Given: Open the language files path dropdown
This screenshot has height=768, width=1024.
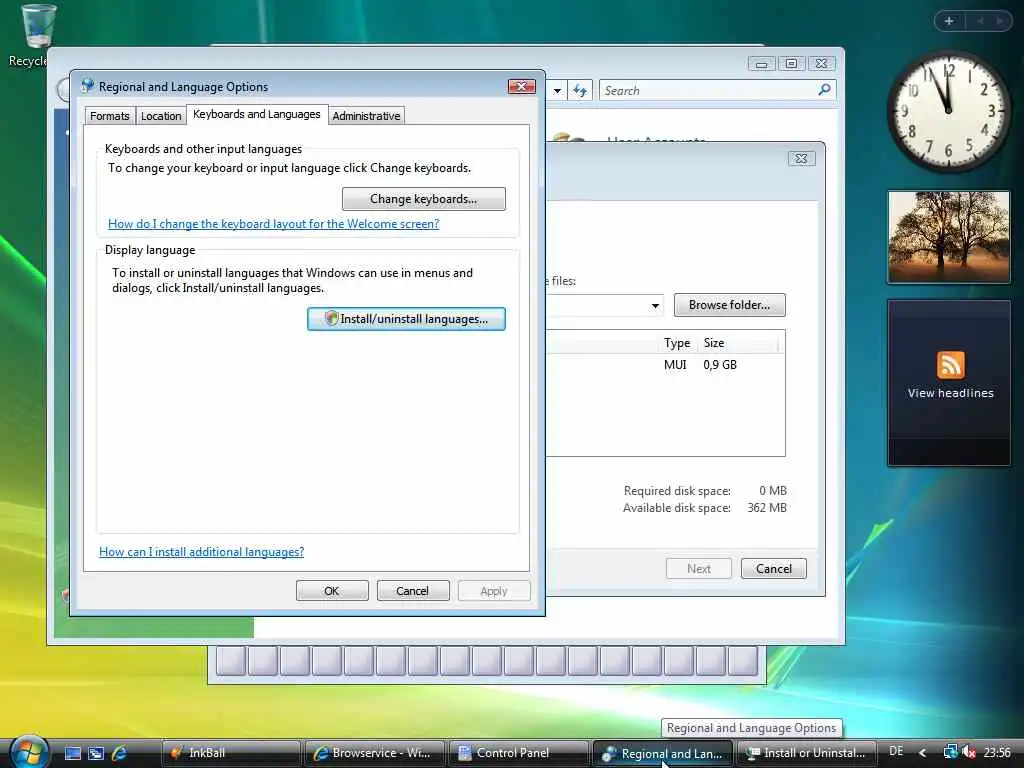Looking at the screenshot, I should 655,306.
